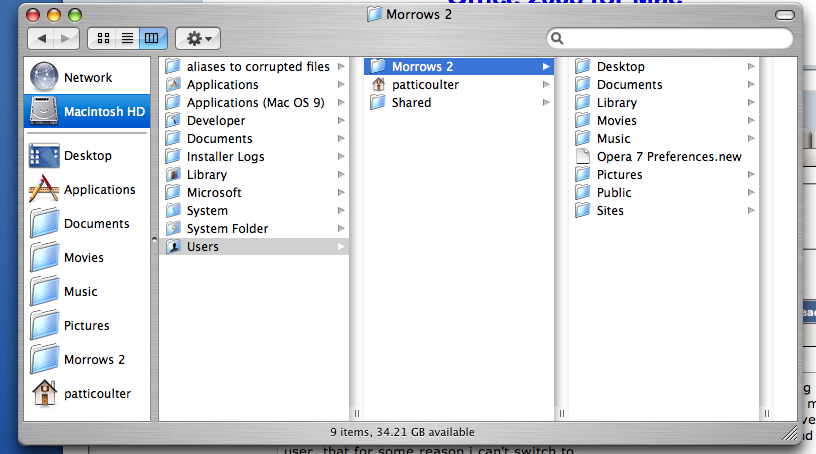Select 'aliases to corrupted files' folder icon
This screenshot has height=454, width=816.
tap(173, 67)
